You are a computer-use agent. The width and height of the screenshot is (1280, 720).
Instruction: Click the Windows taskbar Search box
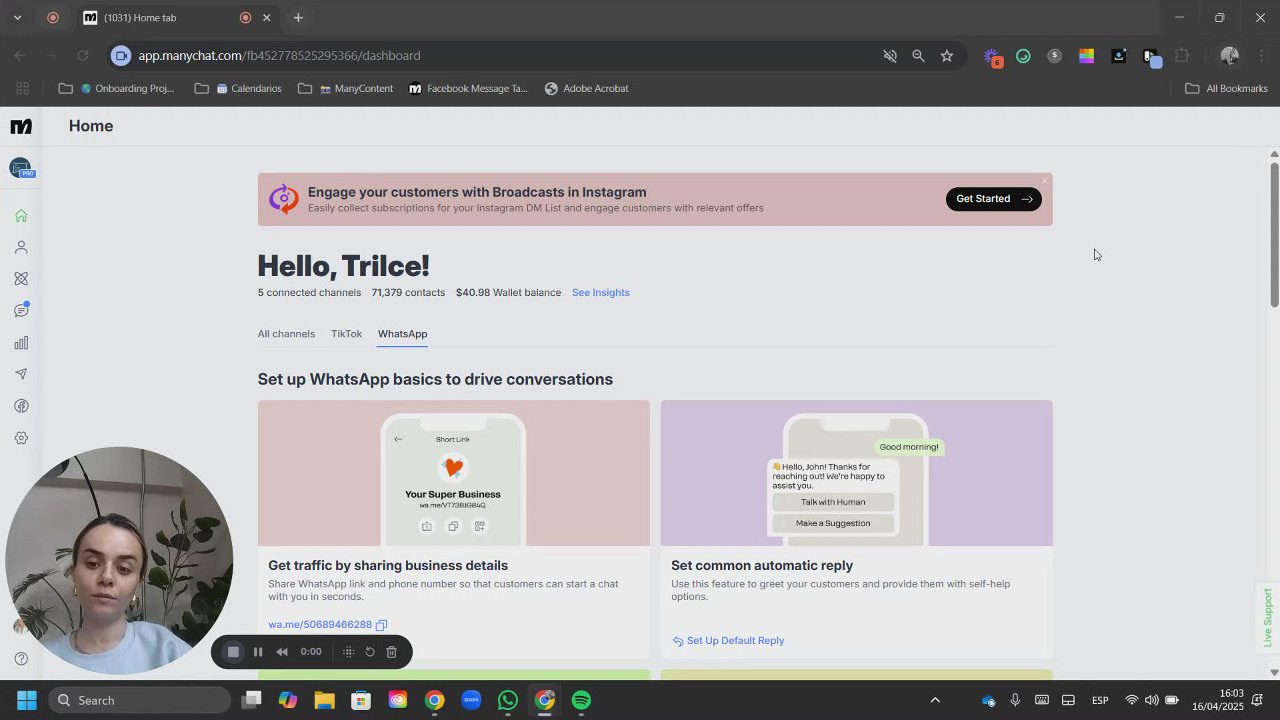(x=140, y=700)
